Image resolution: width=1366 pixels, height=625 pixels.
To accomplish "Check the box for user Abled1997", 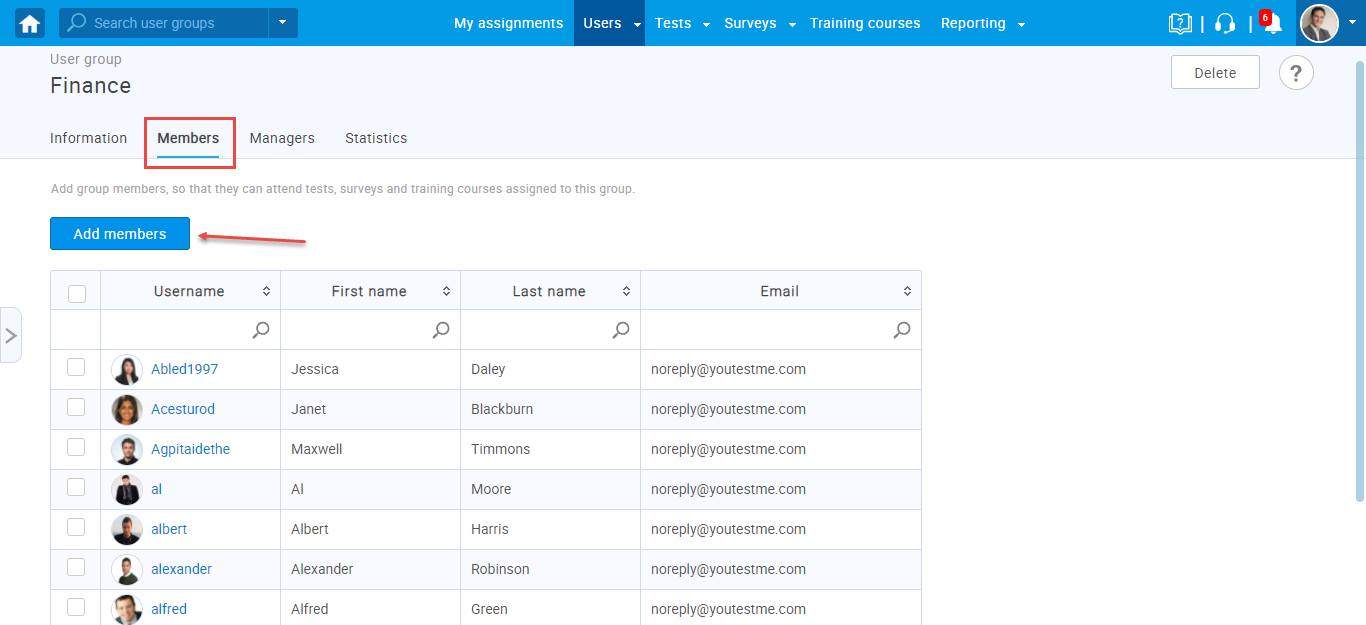I will tap(76, 368).
